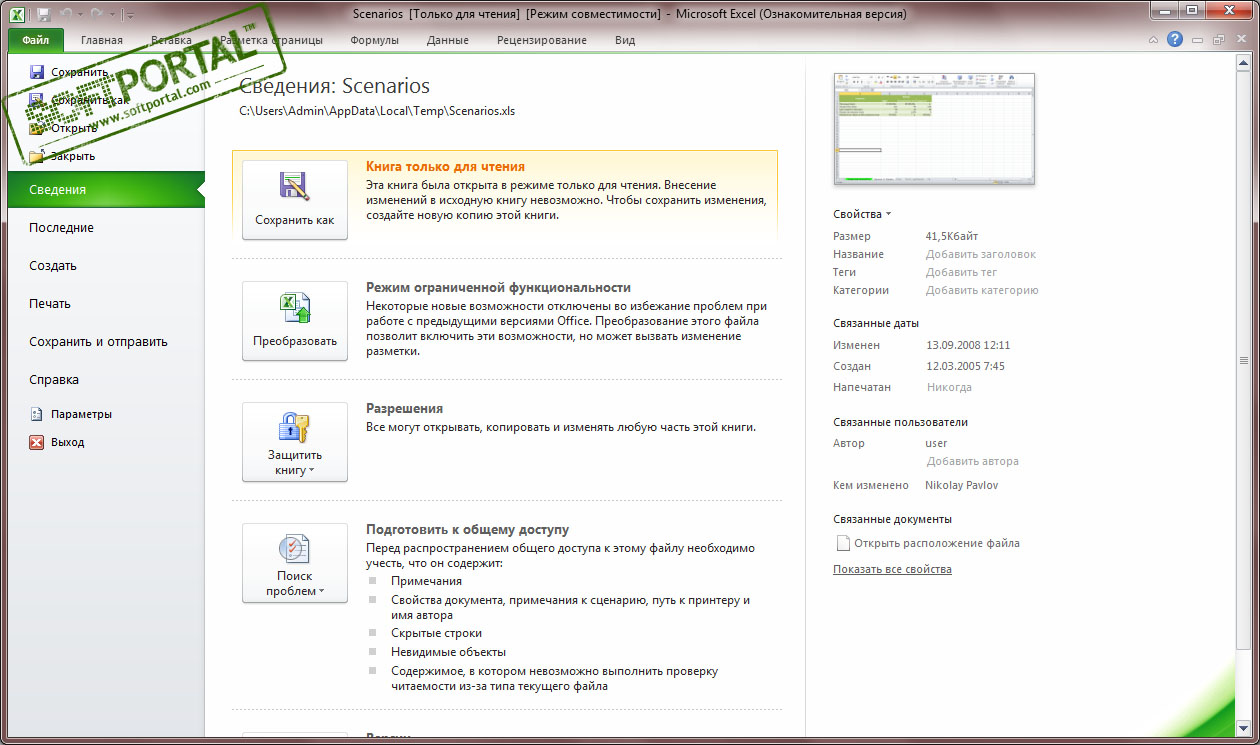
Task: Switch to the Рецензирование ribbon tab
Action: pos(541,40)
